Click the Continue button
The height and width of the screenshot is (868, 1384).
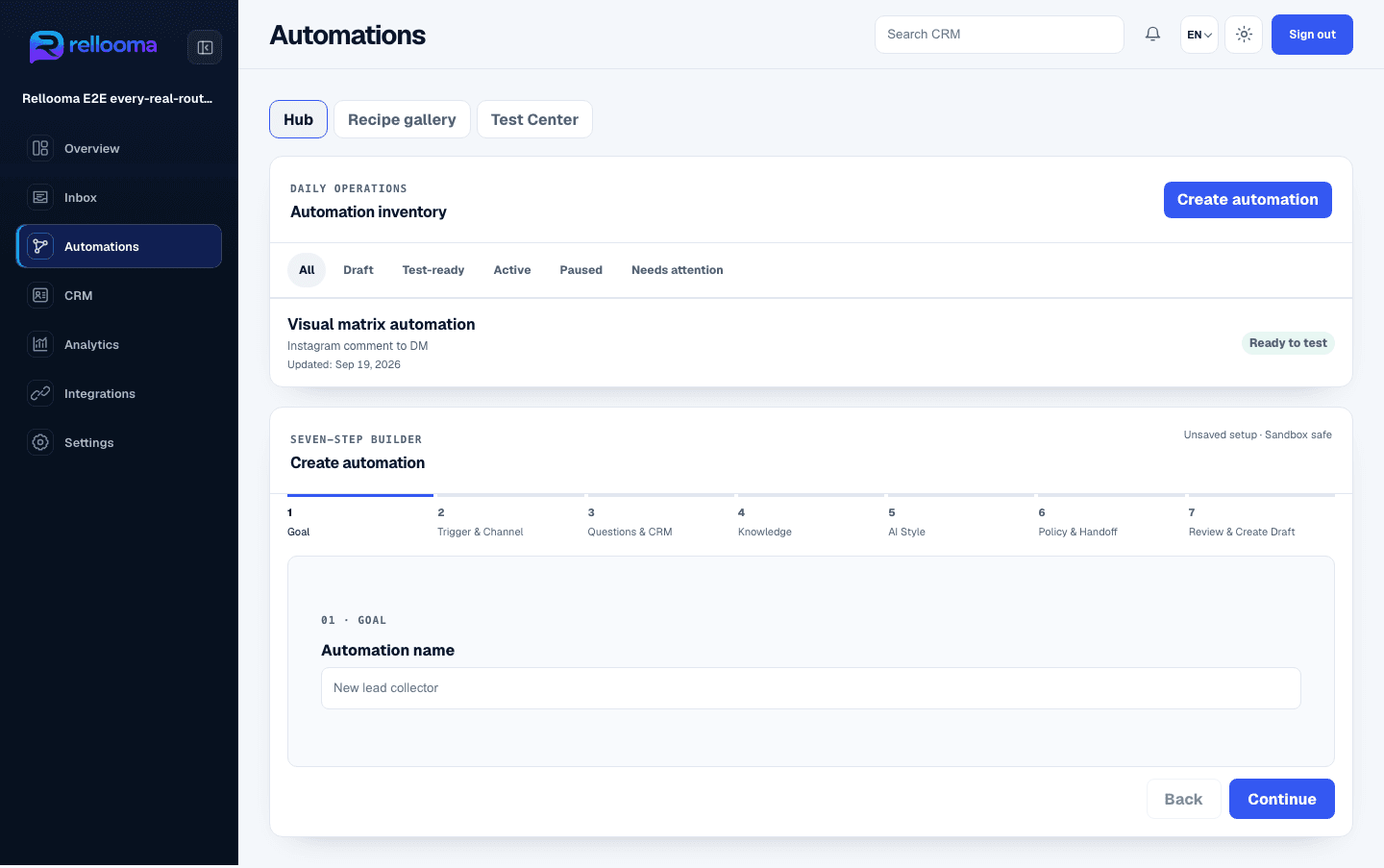click(x=1281, y=799)
